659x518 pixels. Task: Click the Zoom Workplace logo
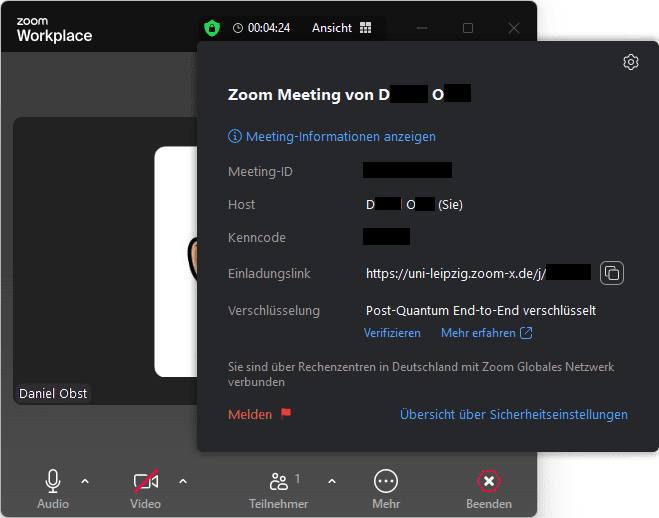coord(54,30)
